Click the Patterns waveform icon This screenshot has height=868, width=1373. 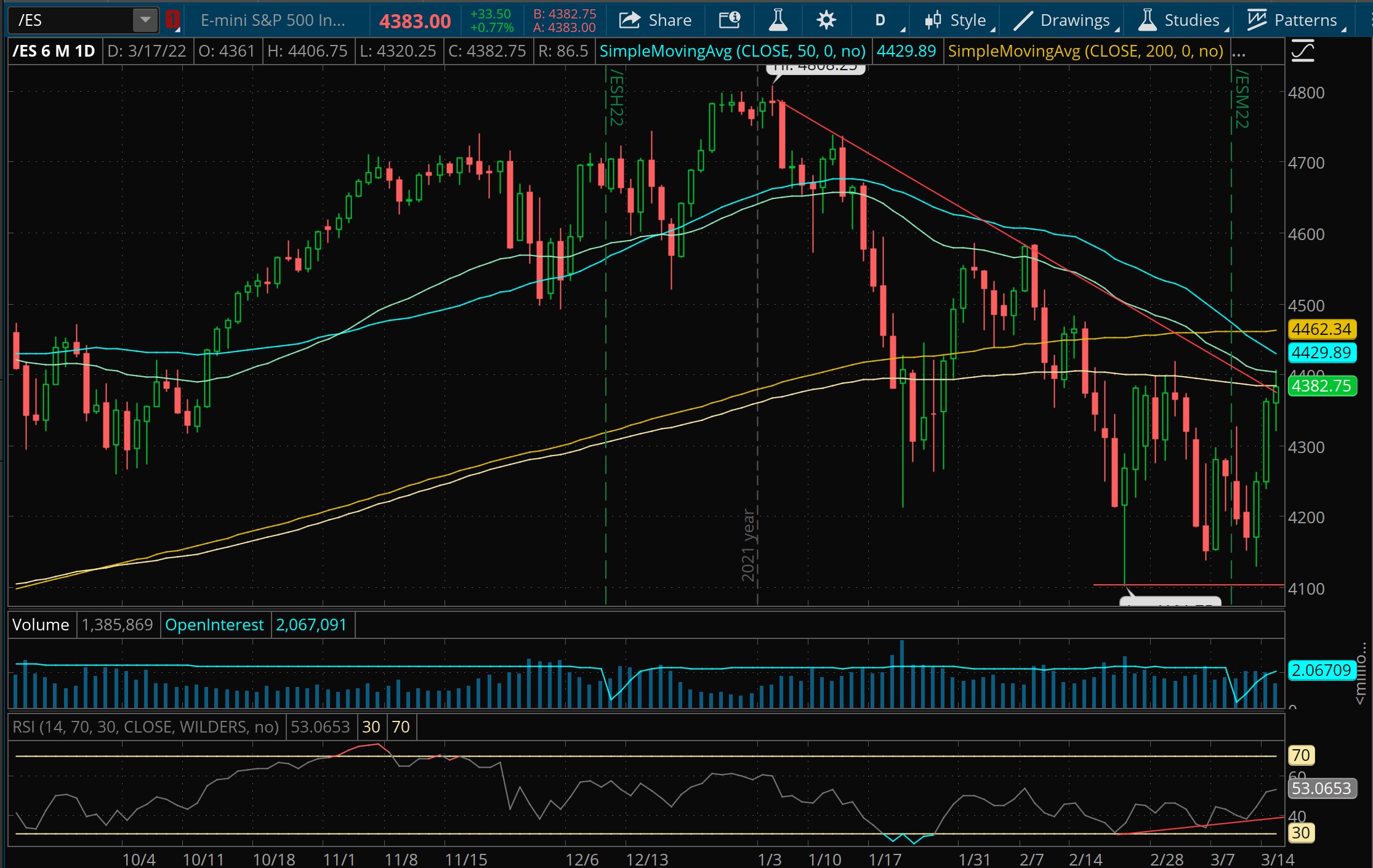point(1256,20)
